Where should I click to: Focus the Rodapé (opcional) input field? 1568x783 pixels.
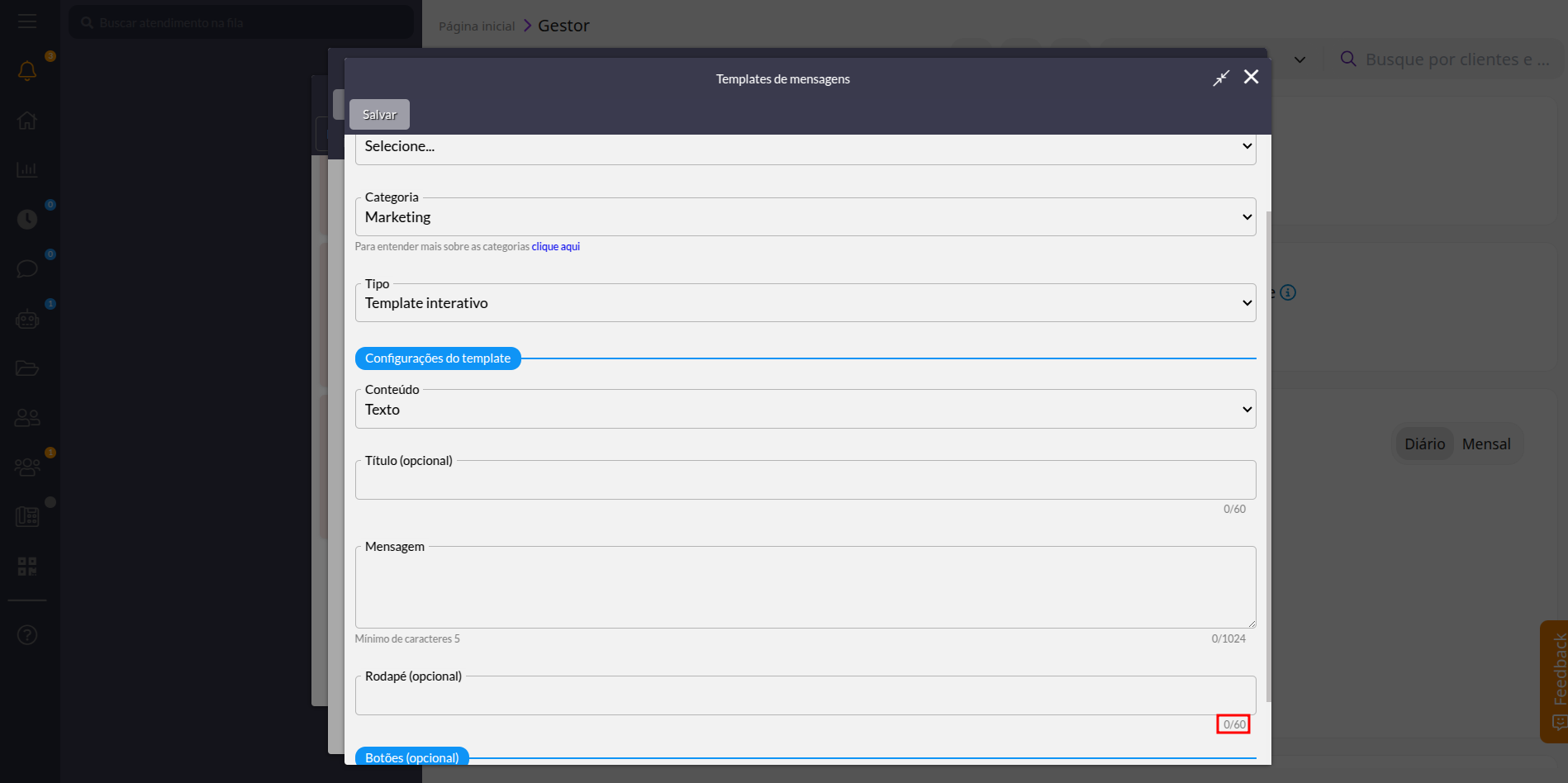coord(805,696)
